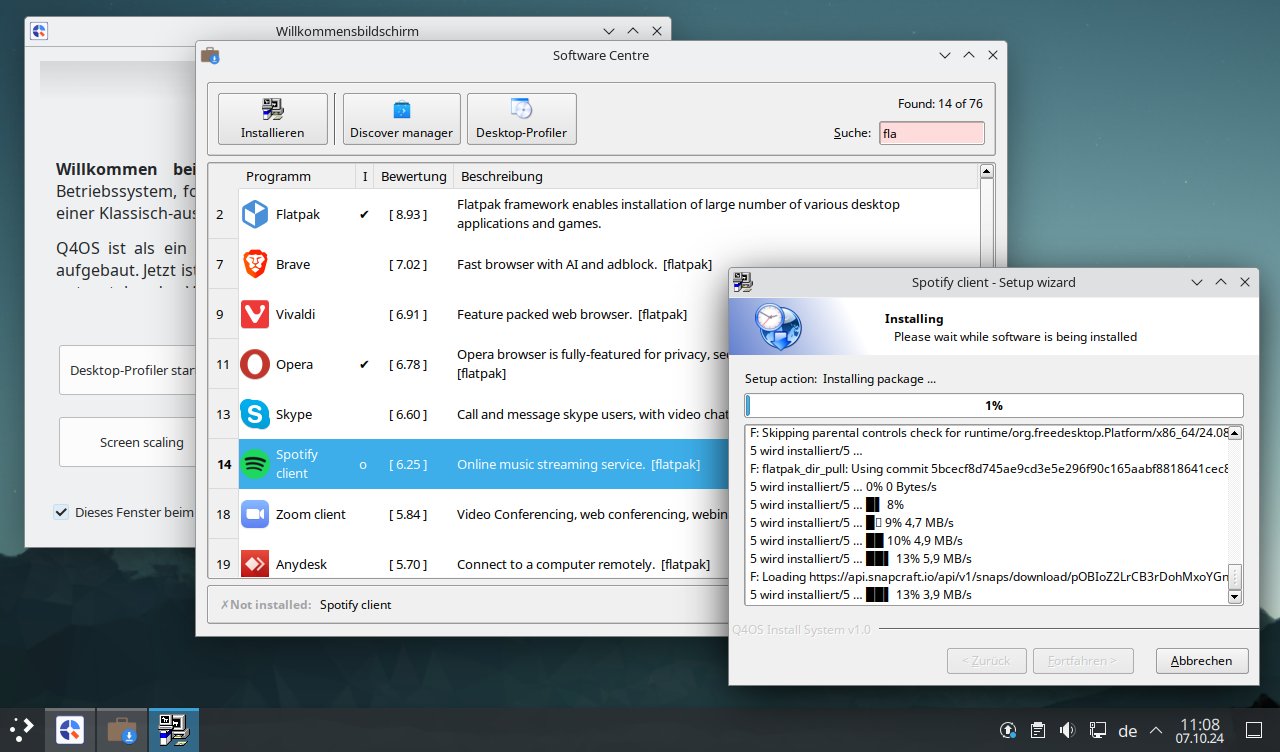The image size is (1280, 752).
Task: Select the Anydesk icon
Action: coord(256,564)
